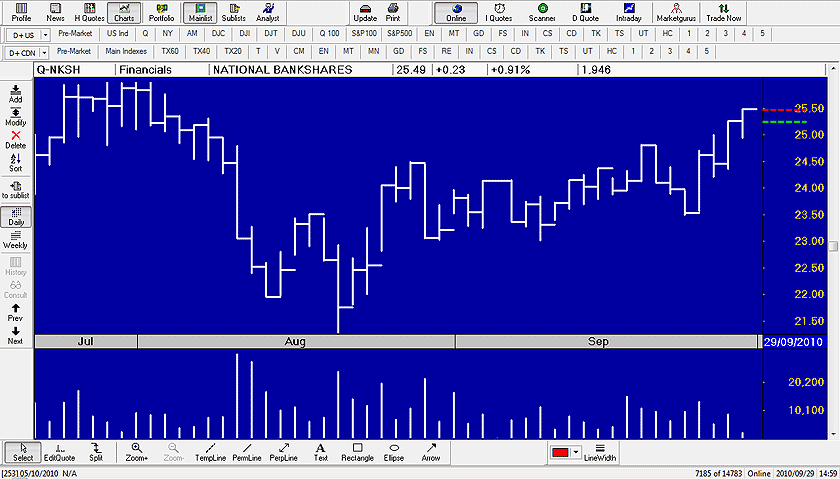840x479 pixels.
Task: Choose the Arrow drawing tool
Action: [x=431, y=452]
